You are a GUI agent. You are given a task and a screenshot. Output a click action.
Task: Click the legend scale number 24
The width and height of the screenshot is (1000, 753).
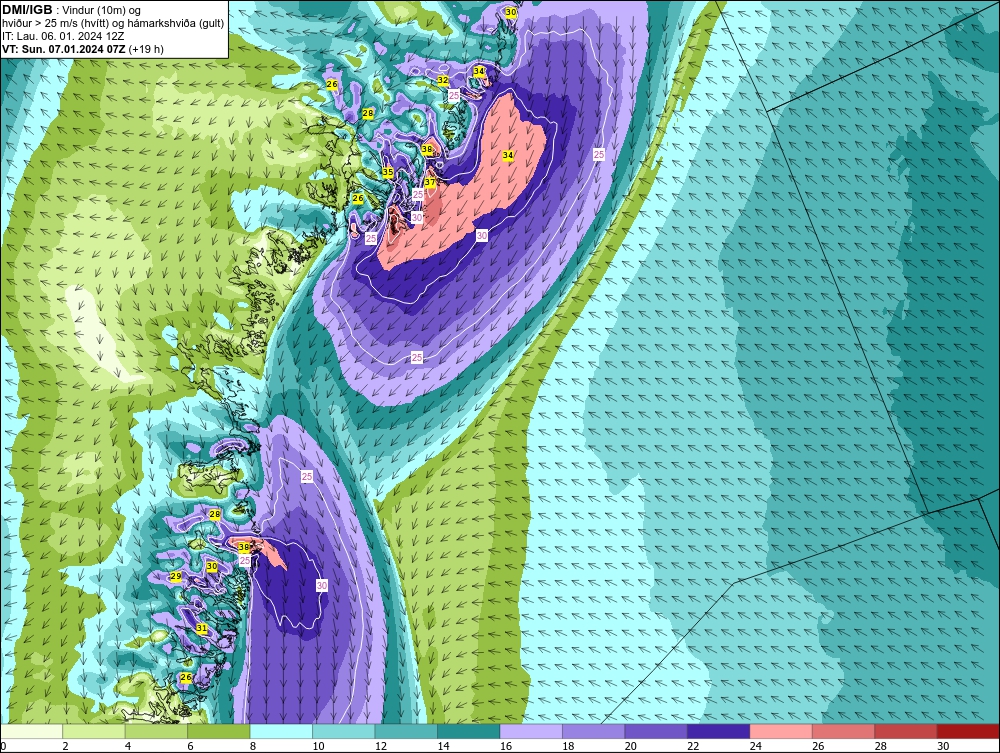point(756,746)
